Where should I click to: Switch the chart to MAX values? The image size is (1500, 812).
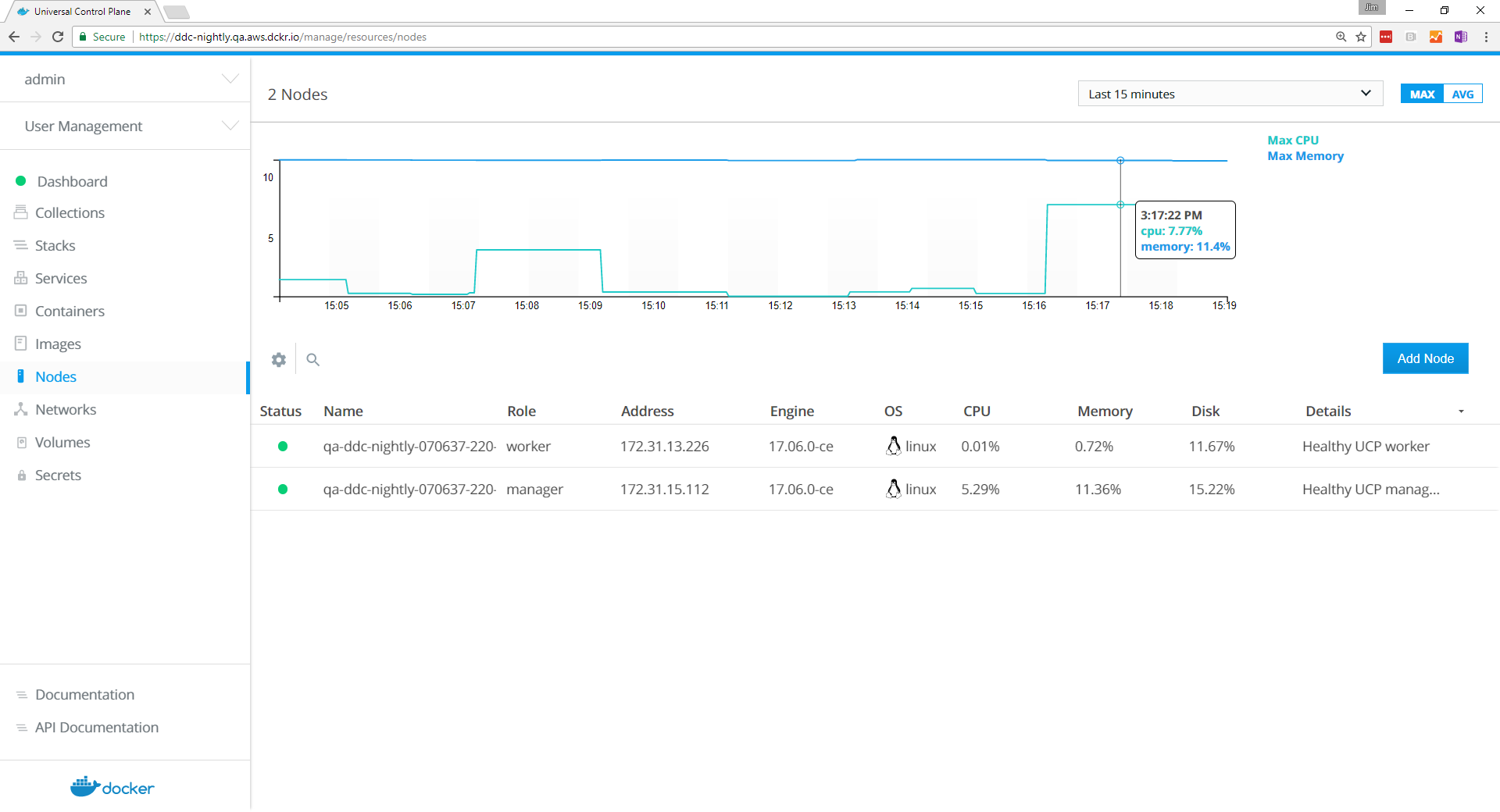1422,94
